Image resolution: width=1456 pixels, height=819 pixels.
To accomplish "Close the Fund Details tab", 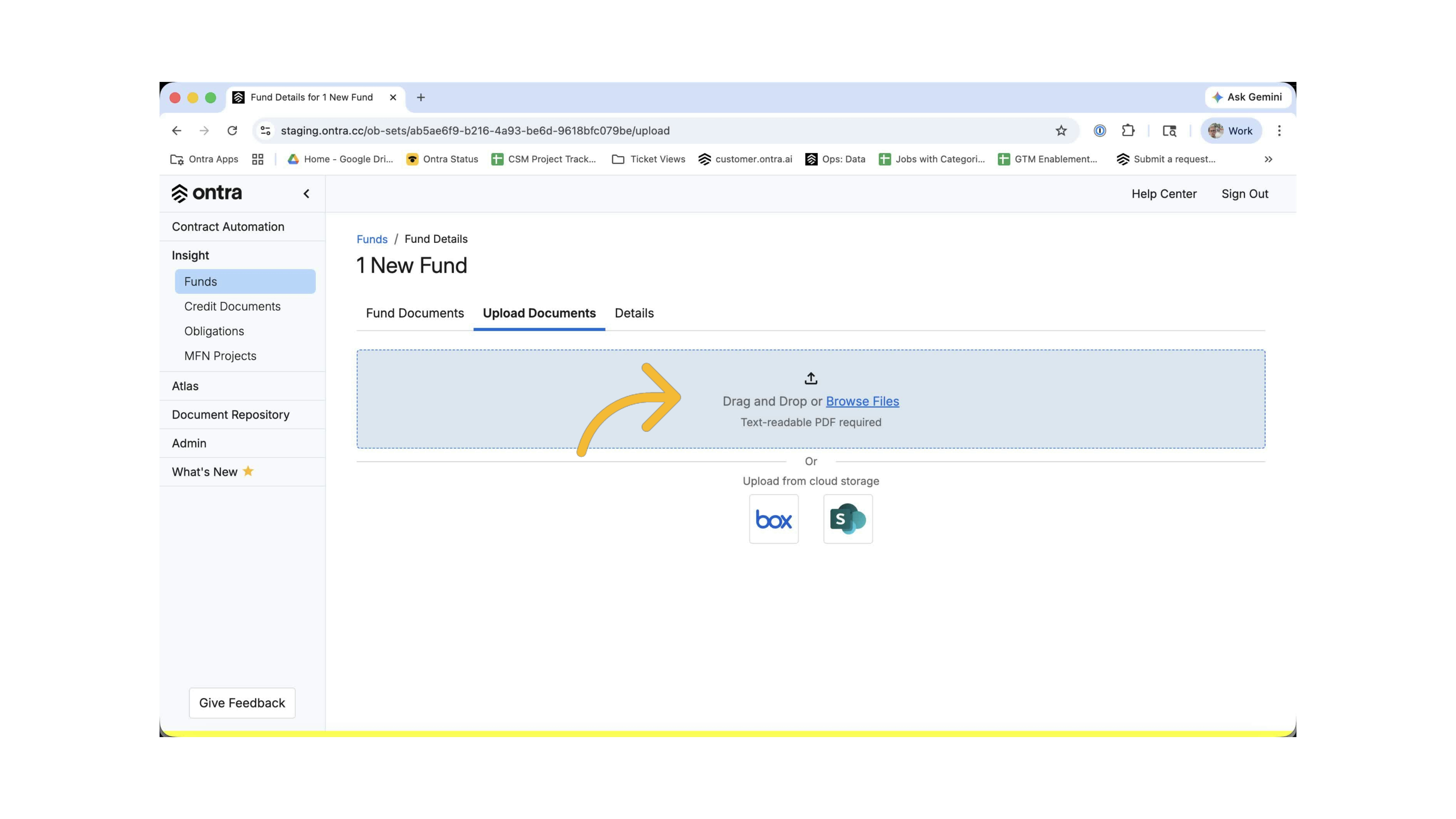I will point(393,97).
